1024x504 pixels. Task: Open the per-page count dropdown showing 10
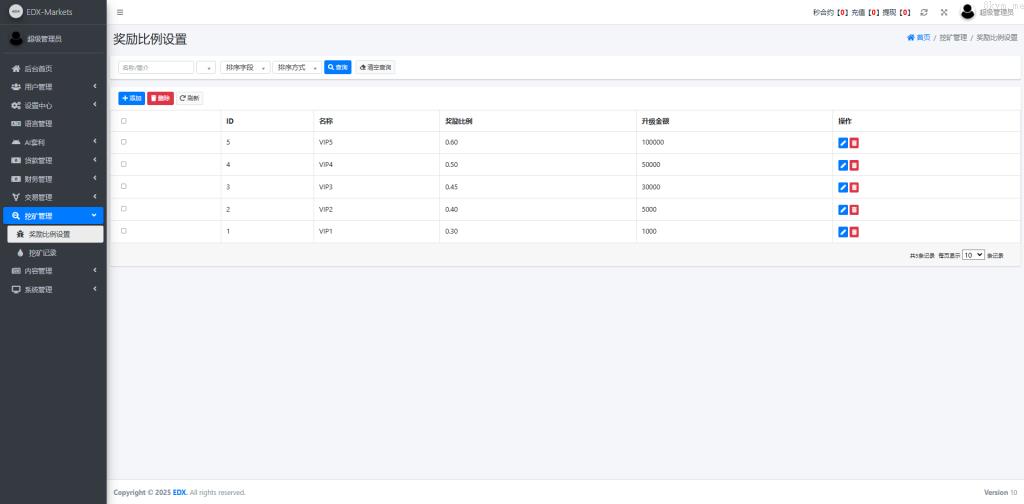coord(973,255)
